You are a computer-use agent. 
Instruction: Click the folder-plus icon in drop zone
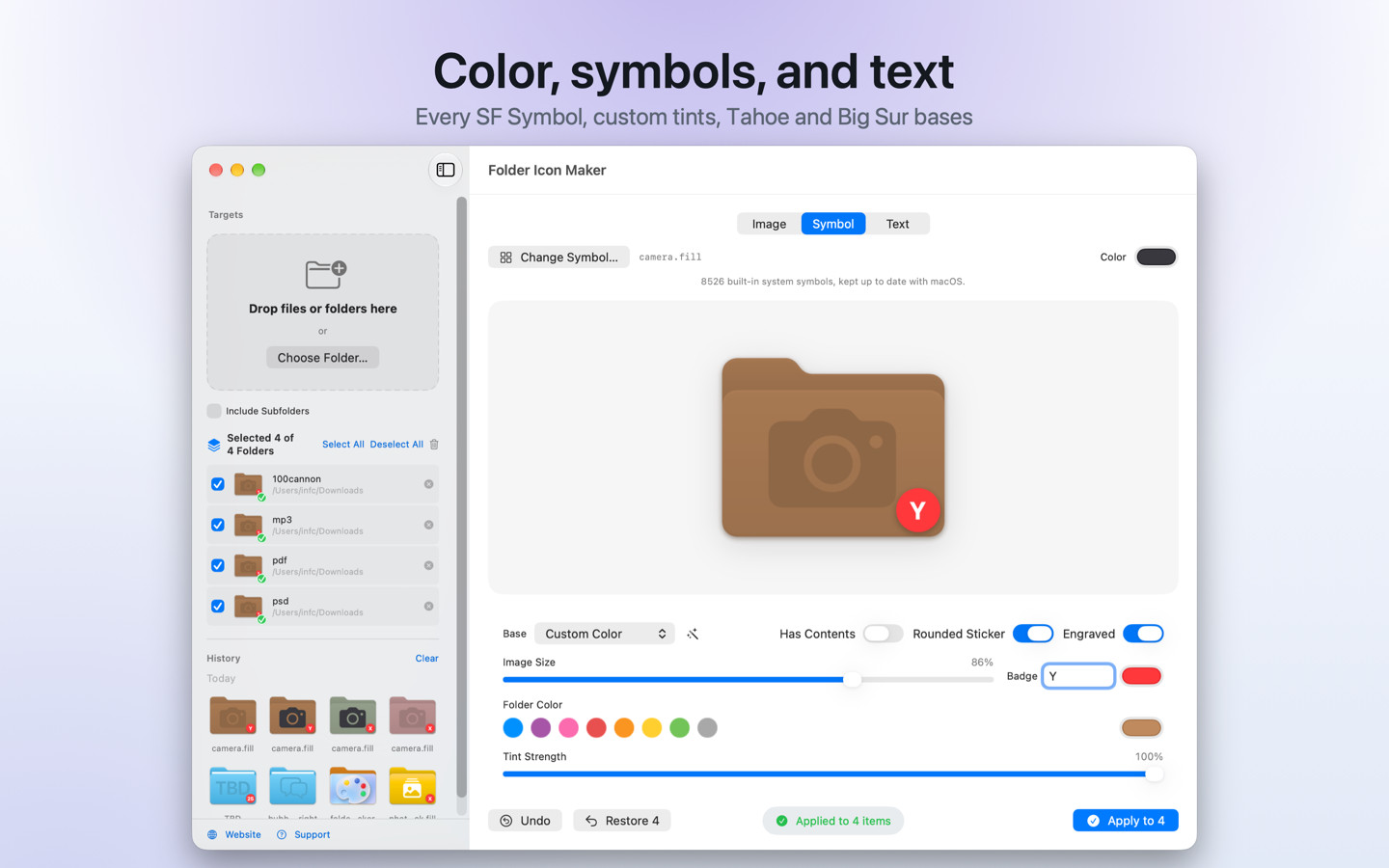coord(325,275)
